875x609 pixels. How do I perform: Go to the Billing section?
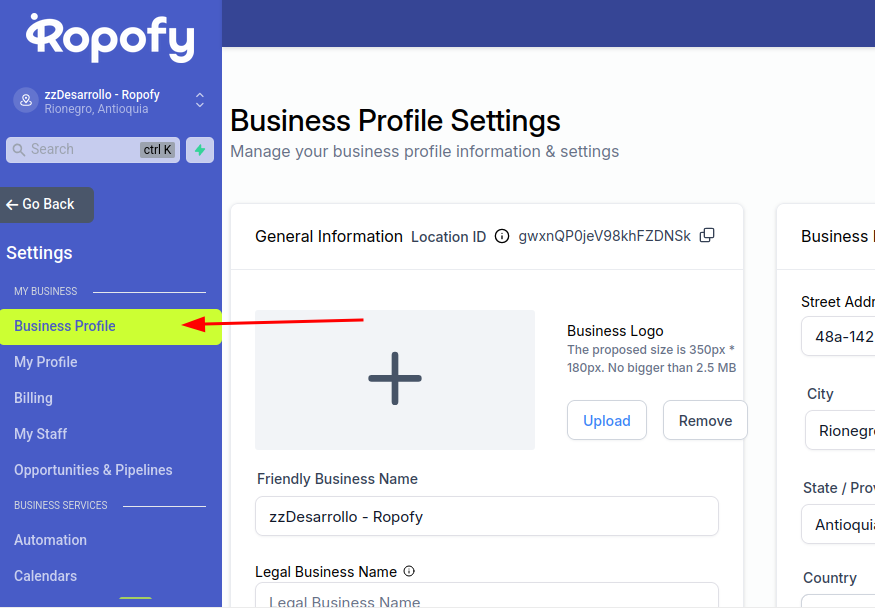pyautogui.click(x=33, y=398)
